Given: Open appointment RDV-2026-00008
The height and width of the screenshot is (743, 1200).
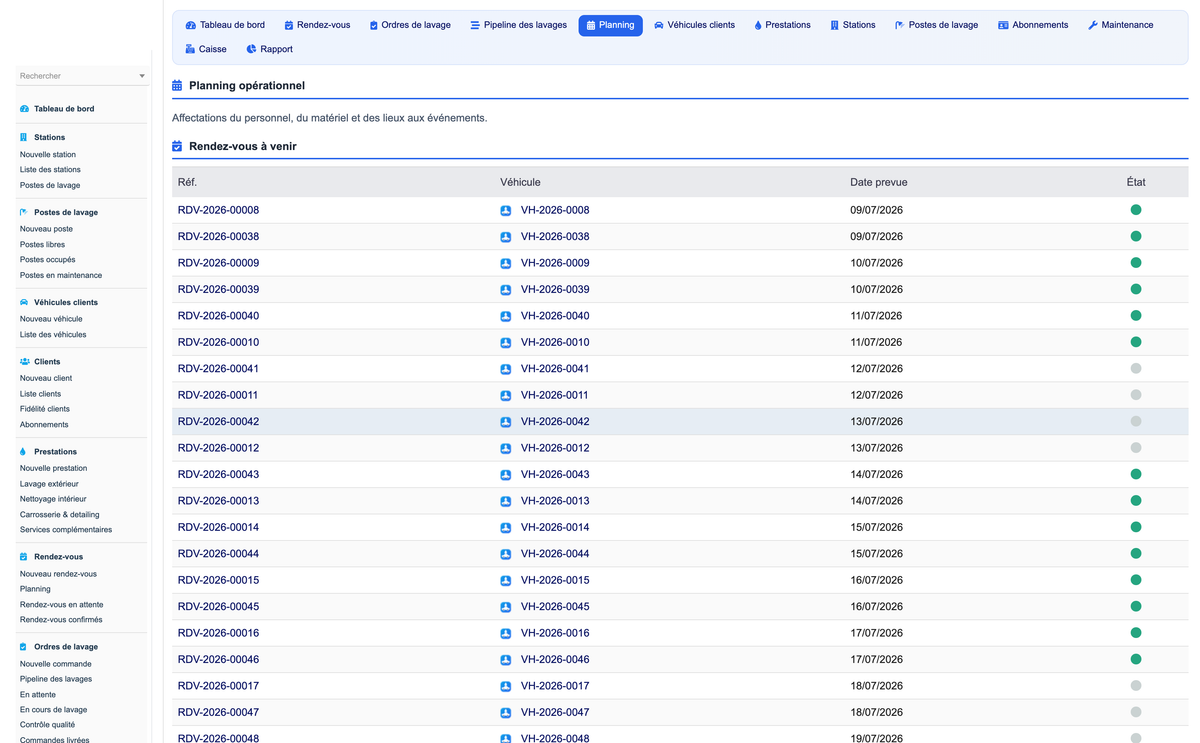Looking at the screenshot, I should (218, 210).
